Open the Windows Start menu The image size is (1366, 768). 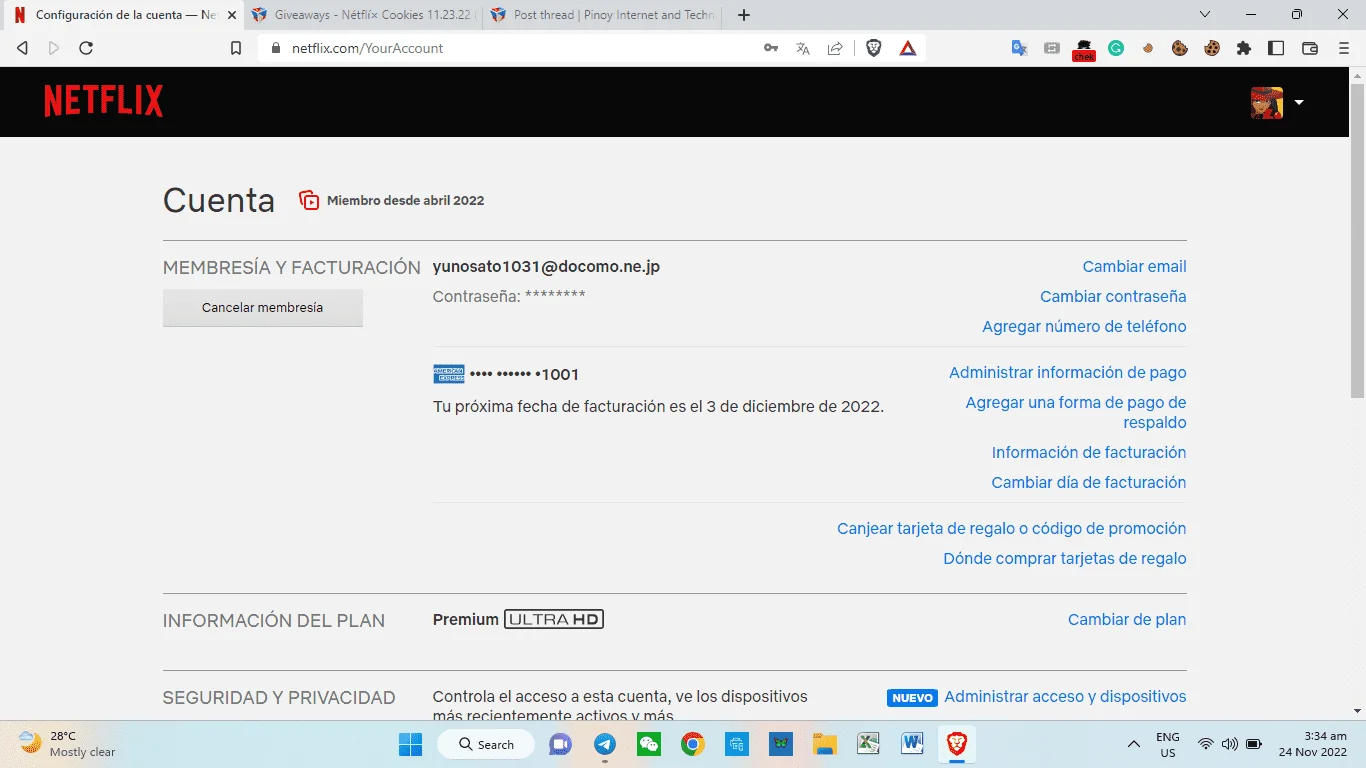click(x=410, y=744)
